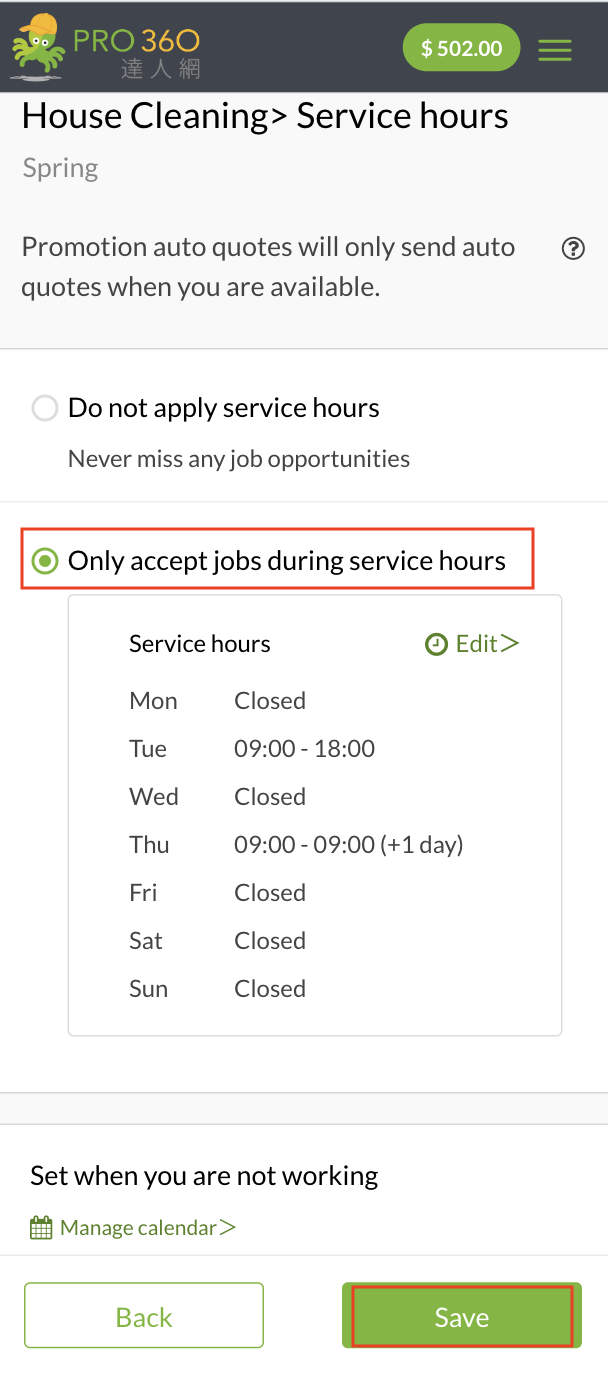Open the Edit service hours link
The height and width of the screenshot is (1374, 608).
coord(476,644)
